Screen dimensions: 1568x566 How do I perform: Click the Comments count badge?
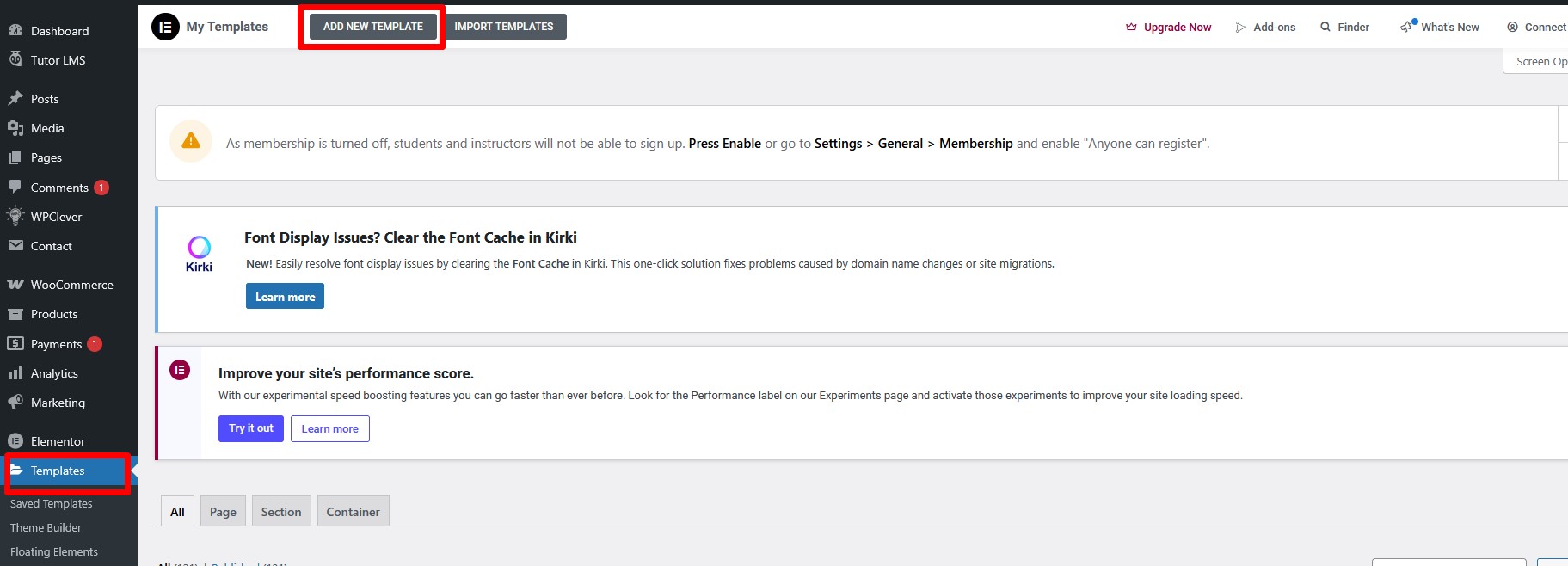101,188
